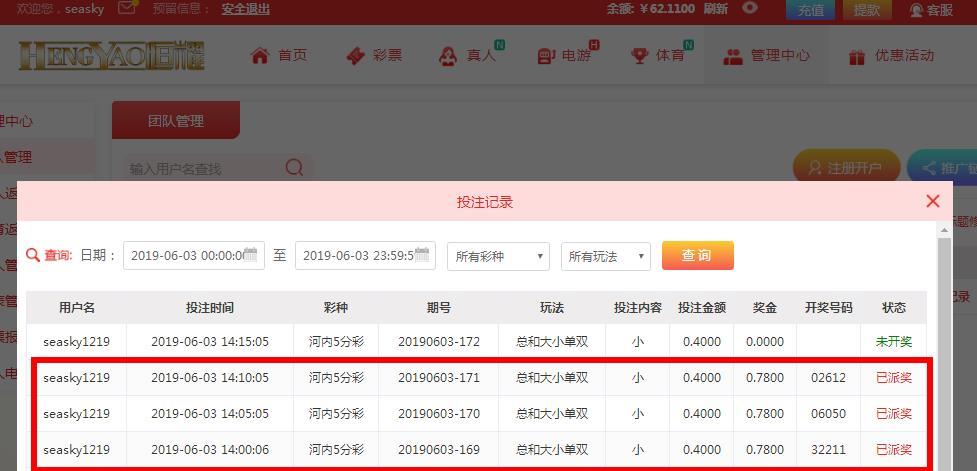Viewport: 977px width, 471px height.
Task: Expand the 所有玩法 dropdown
Action: pos(606,256)
